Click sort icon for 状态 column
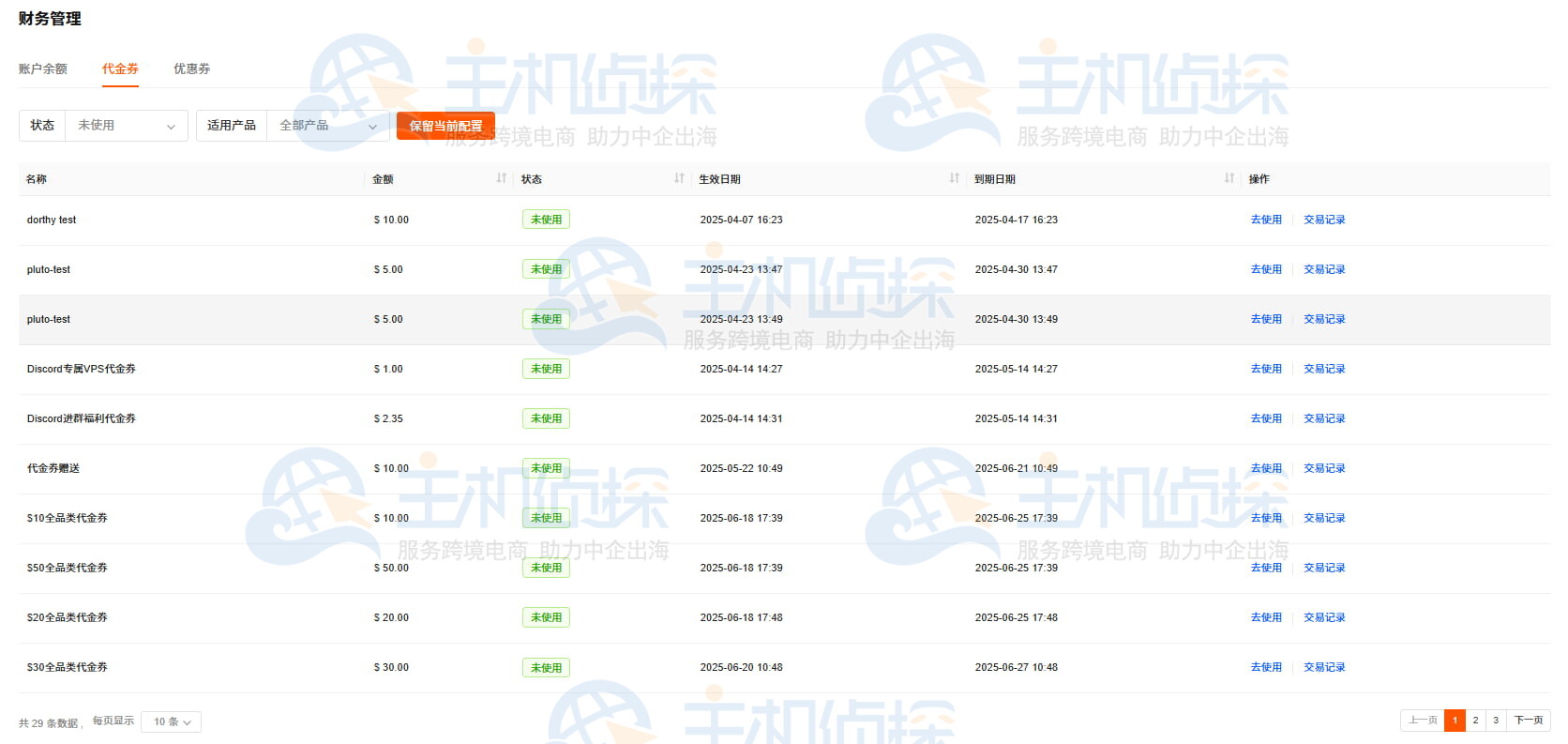Viewport: 1568px width, 744px height. (x=679, y=178)
